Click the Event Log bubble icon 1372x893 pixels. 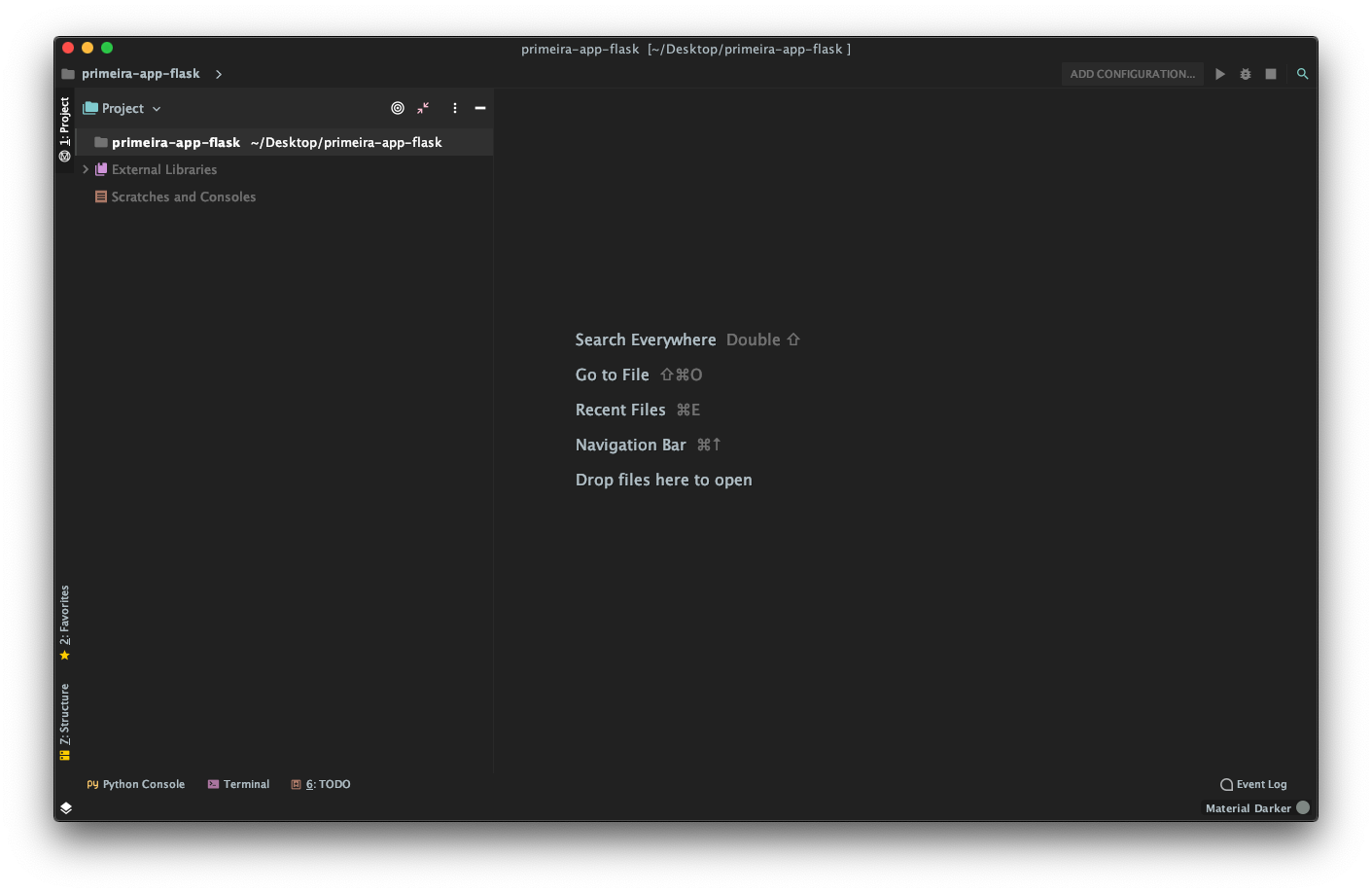pos(1226,784)
